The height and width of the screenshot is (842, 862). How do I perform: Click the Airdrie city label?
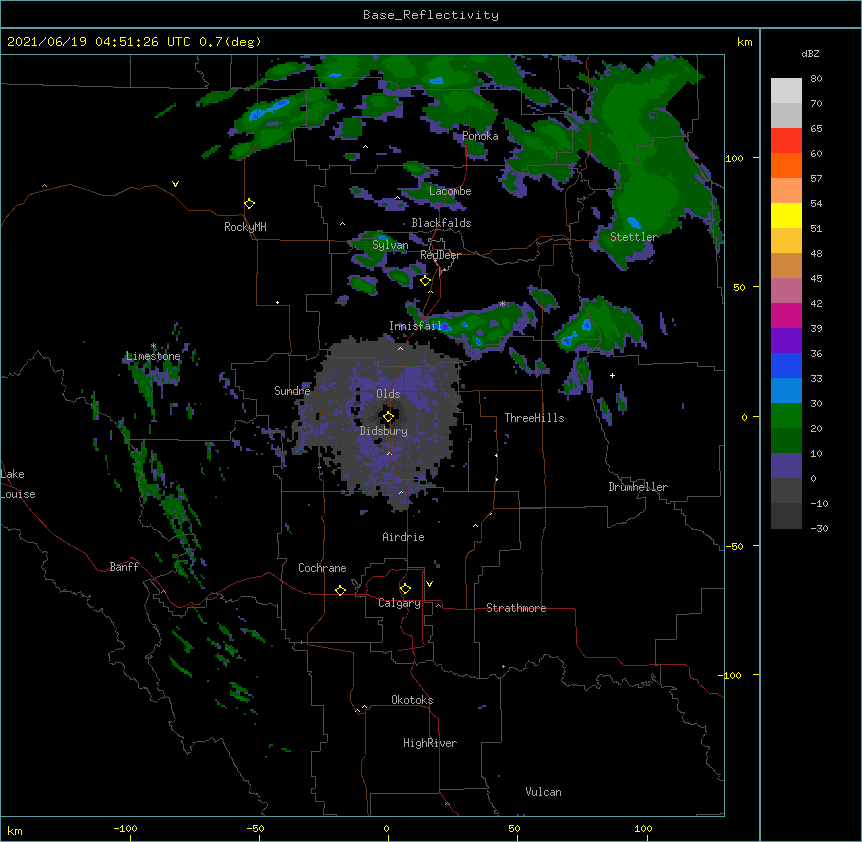pos(404,537)
